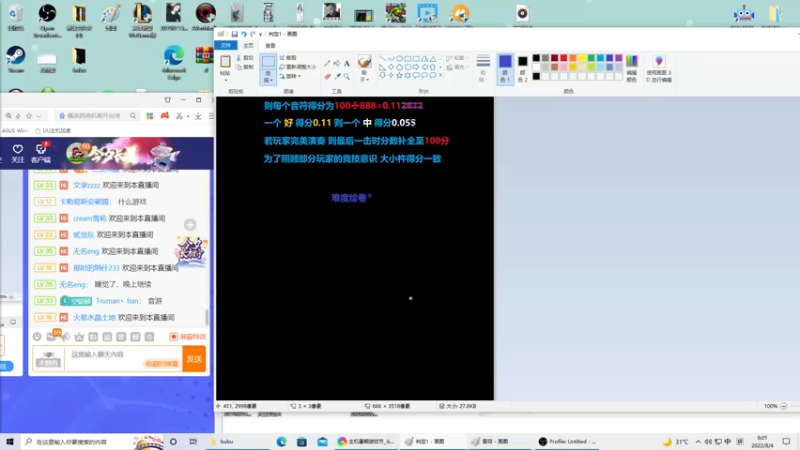Click the heart Follow icon in stream page
800x450 pixels.
pos(18,149)
